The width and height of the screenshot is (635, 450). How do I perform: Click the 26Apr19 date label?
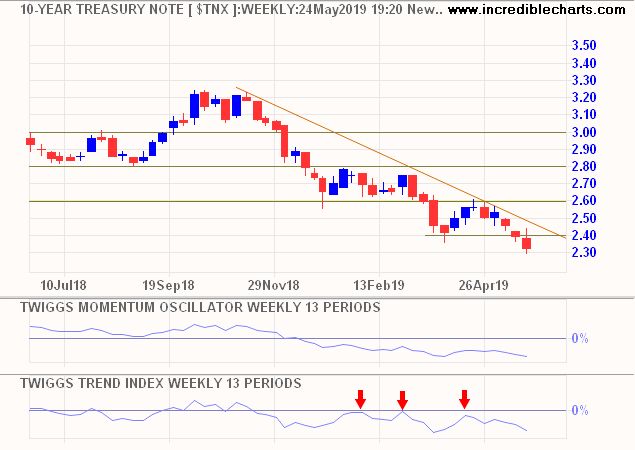484,285
